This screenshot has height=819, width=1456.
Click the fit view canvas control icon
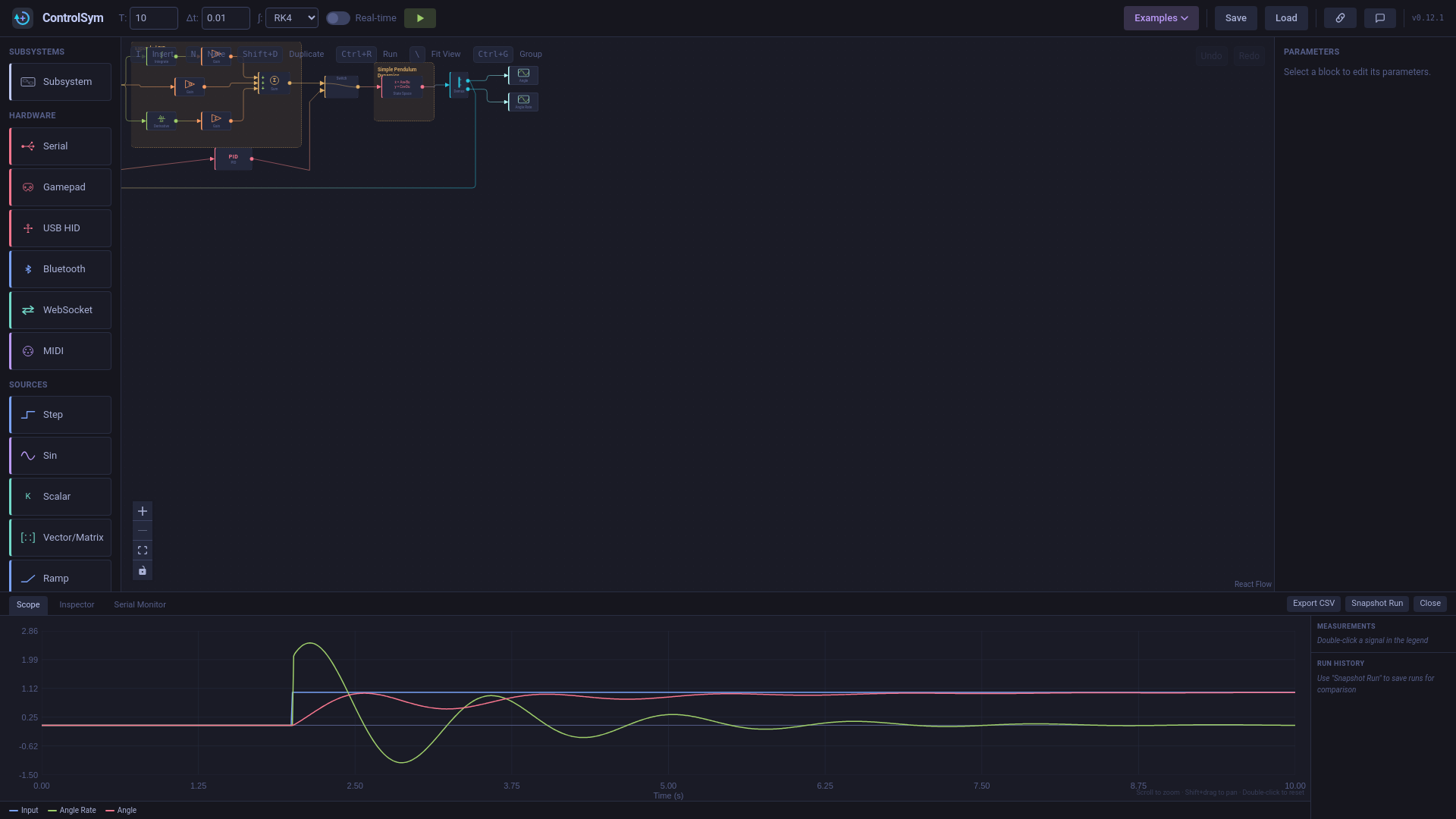tap(142, 551)
